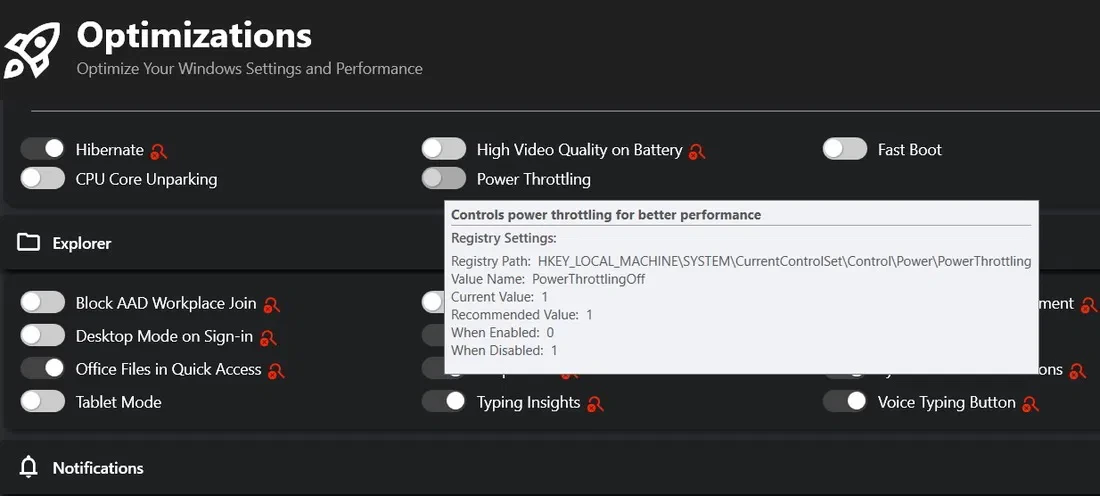
Task: Click registry icon next to Block AAD Workplace Join
Action: (271, 304)
